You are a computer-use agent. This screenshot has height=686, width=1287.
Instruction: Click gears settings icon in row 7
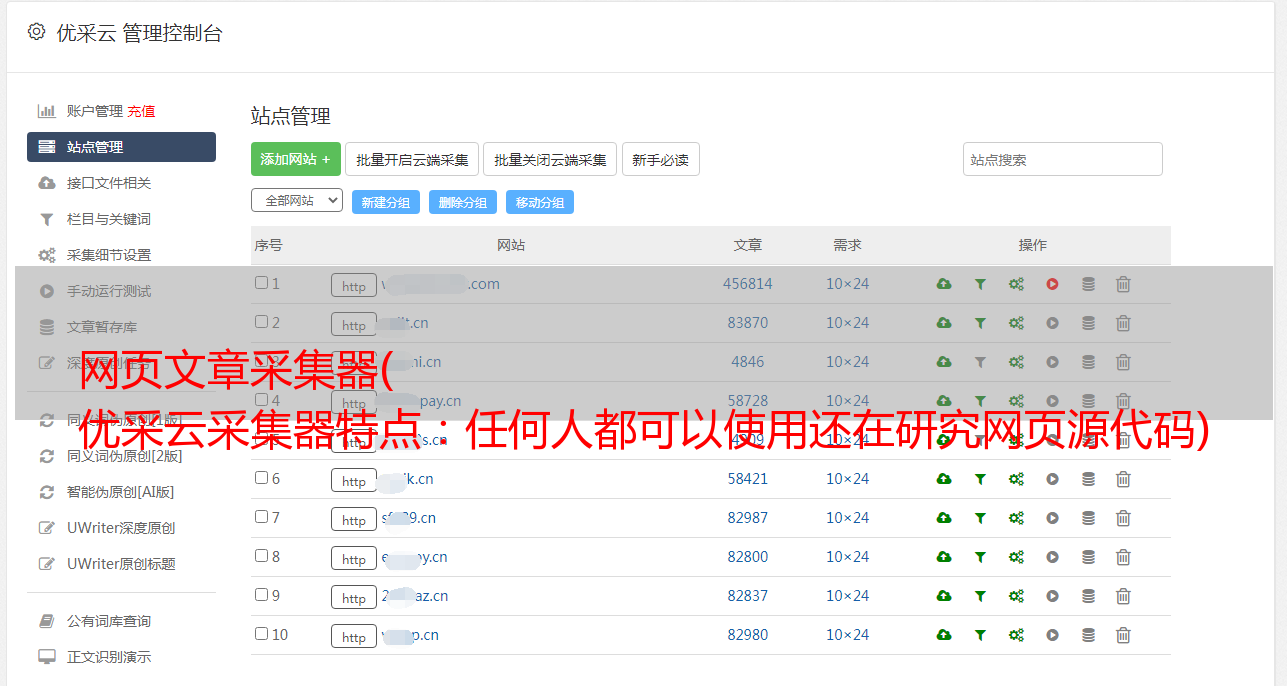tap(1016, 518)
